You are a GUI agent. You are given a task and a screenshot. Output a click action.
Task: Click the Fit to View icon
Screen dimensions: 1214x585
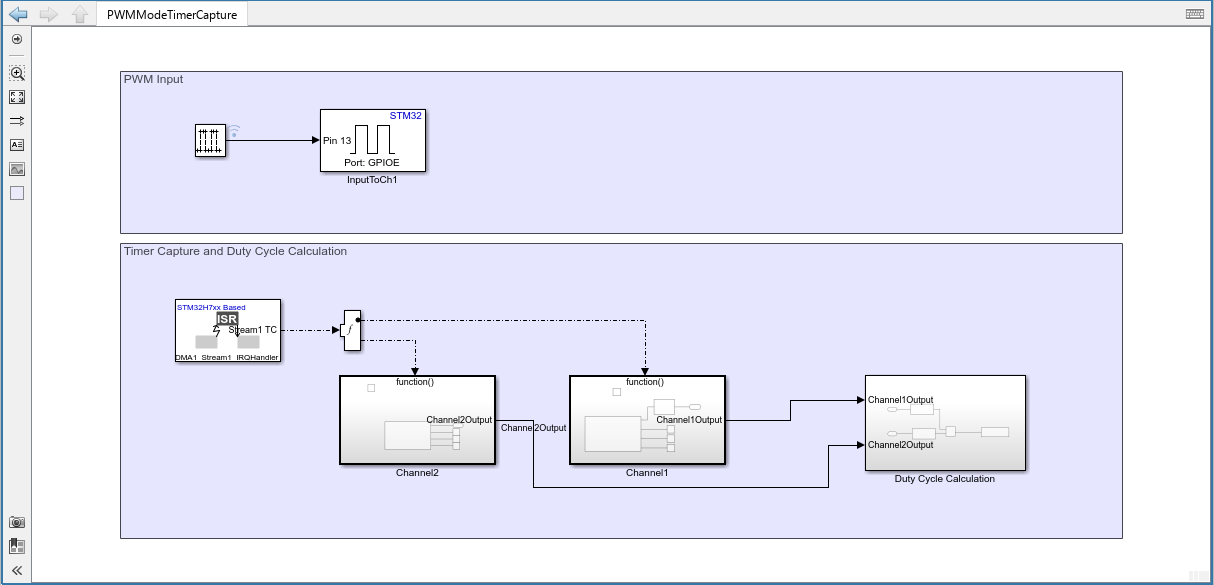17,97
